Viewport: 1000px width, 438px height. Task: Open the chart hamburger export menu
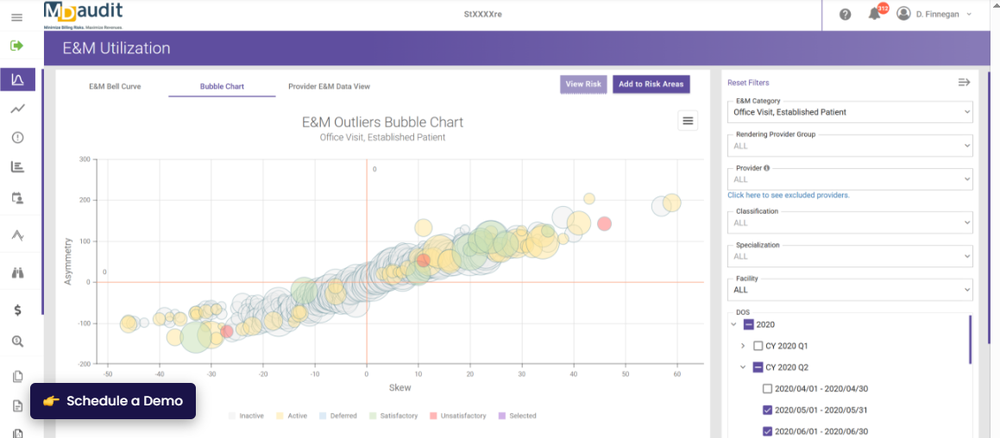click(687, 121)
